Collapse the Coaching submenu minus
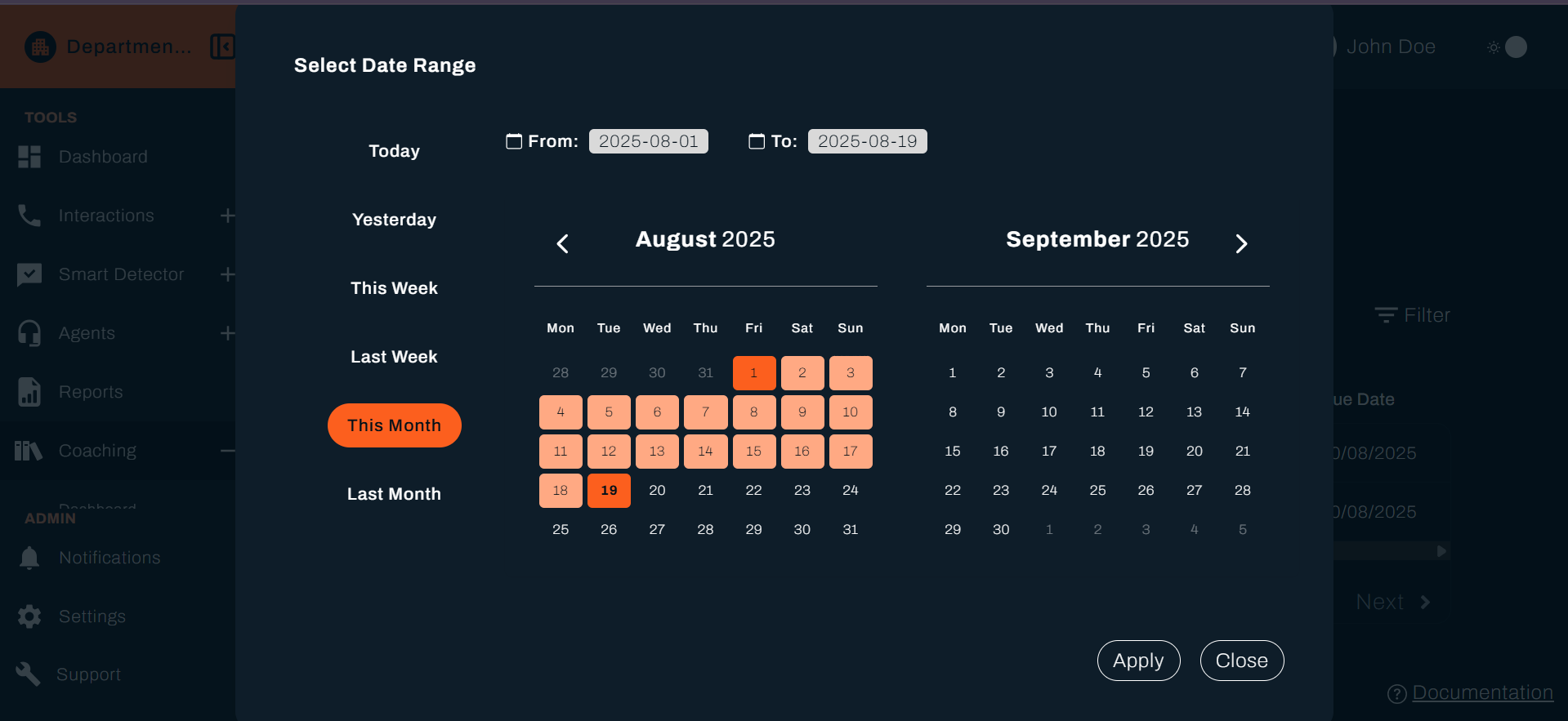This screenshot has height=721, width=1568. (227, 451)
